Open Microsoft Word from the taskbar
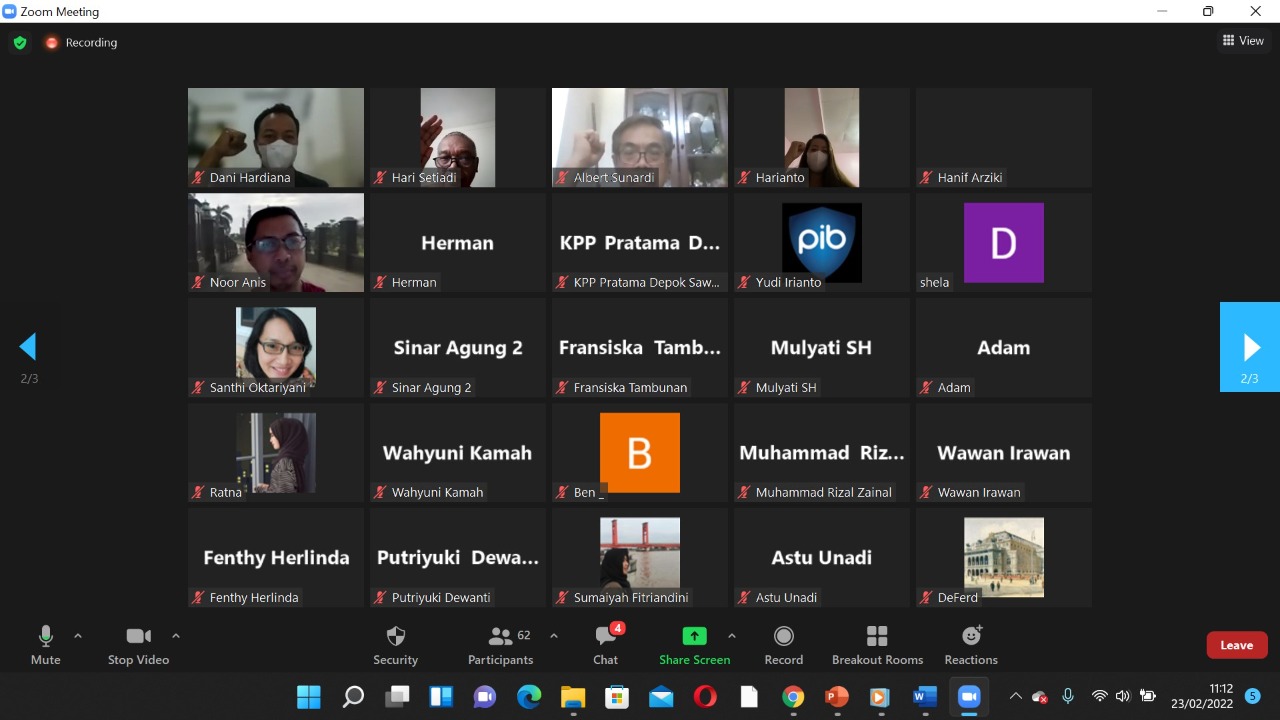This screenshot has width=1280, height=720. pos(924,697)
